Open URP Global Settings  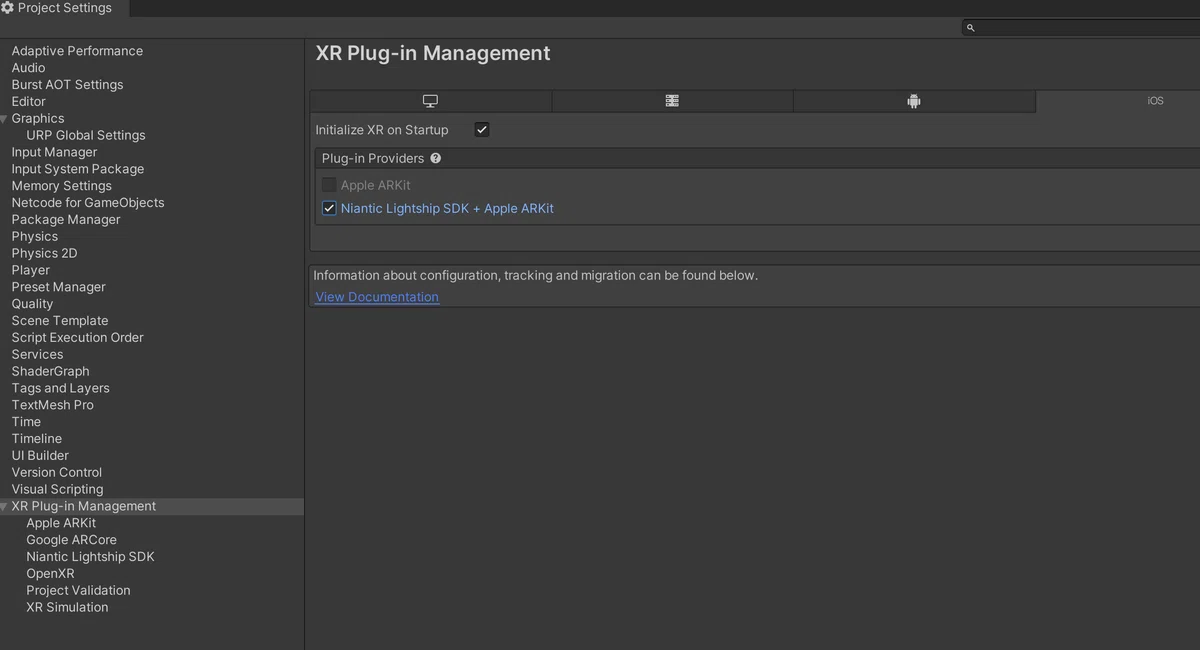[86, 136]
